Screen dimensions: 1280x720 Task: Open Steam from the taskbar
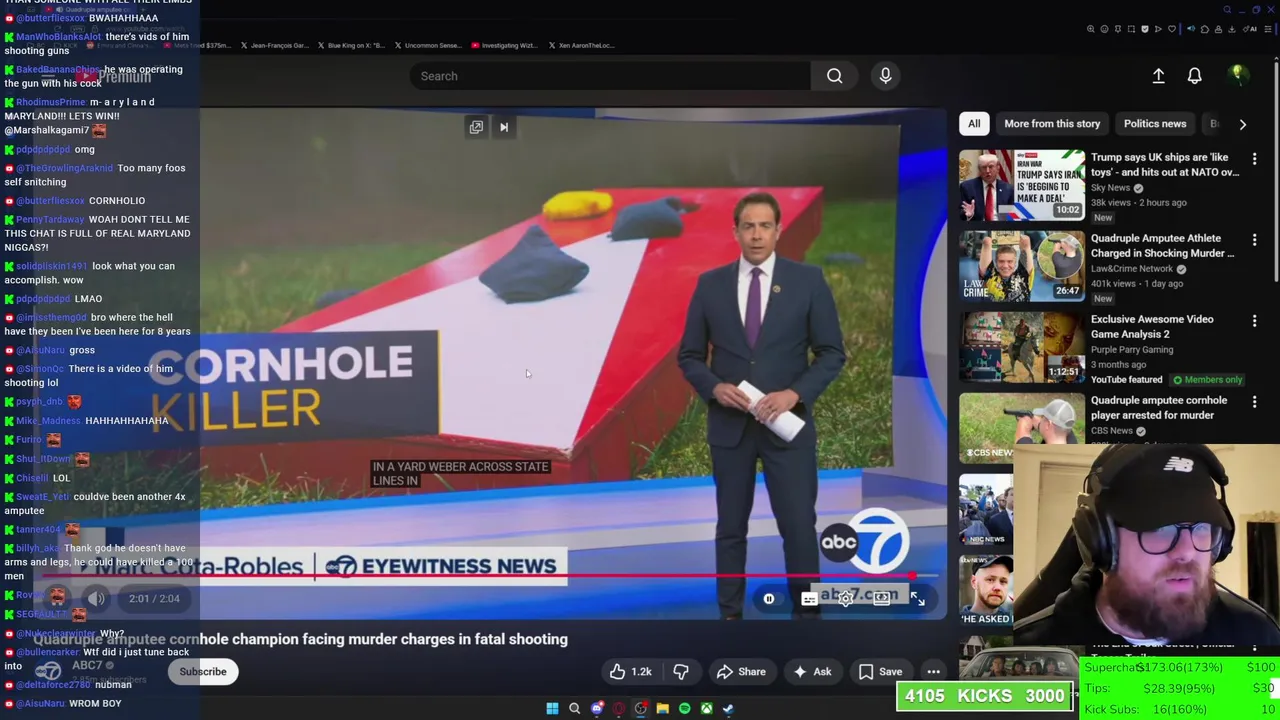pyautogui.click(x=728, y=709)
